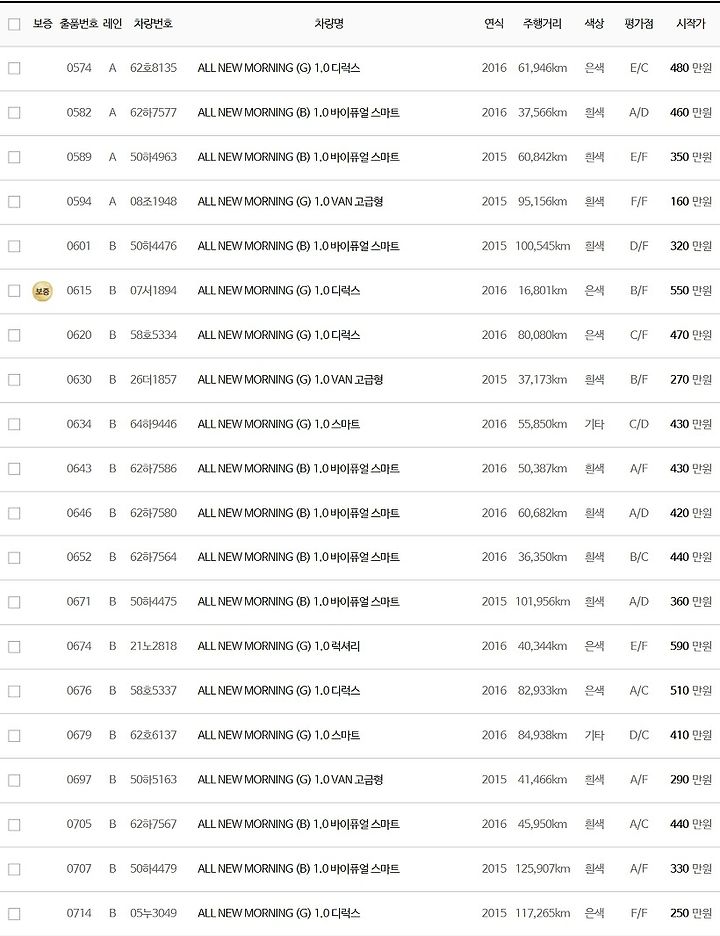
Task: Click the 연식 column header
Action: coord(494,24)
